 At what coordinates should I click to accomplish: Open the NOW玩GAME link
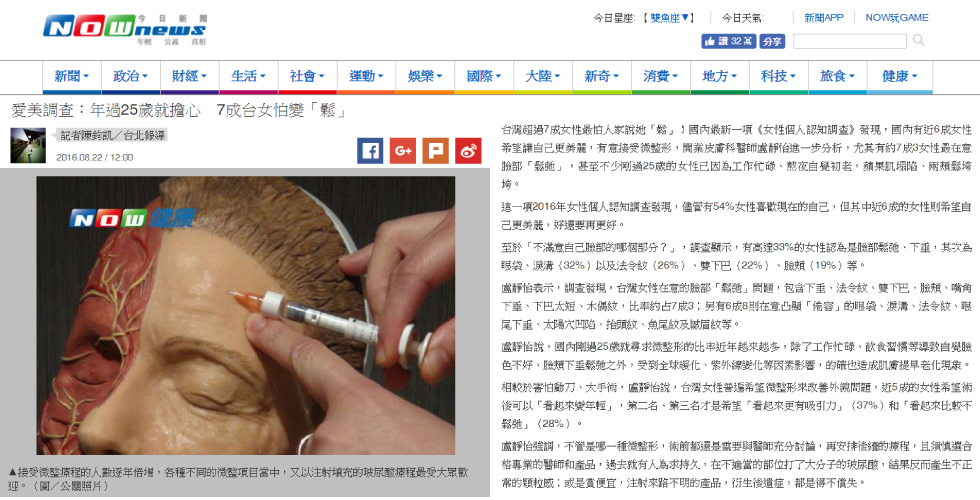tap(897, 18)
